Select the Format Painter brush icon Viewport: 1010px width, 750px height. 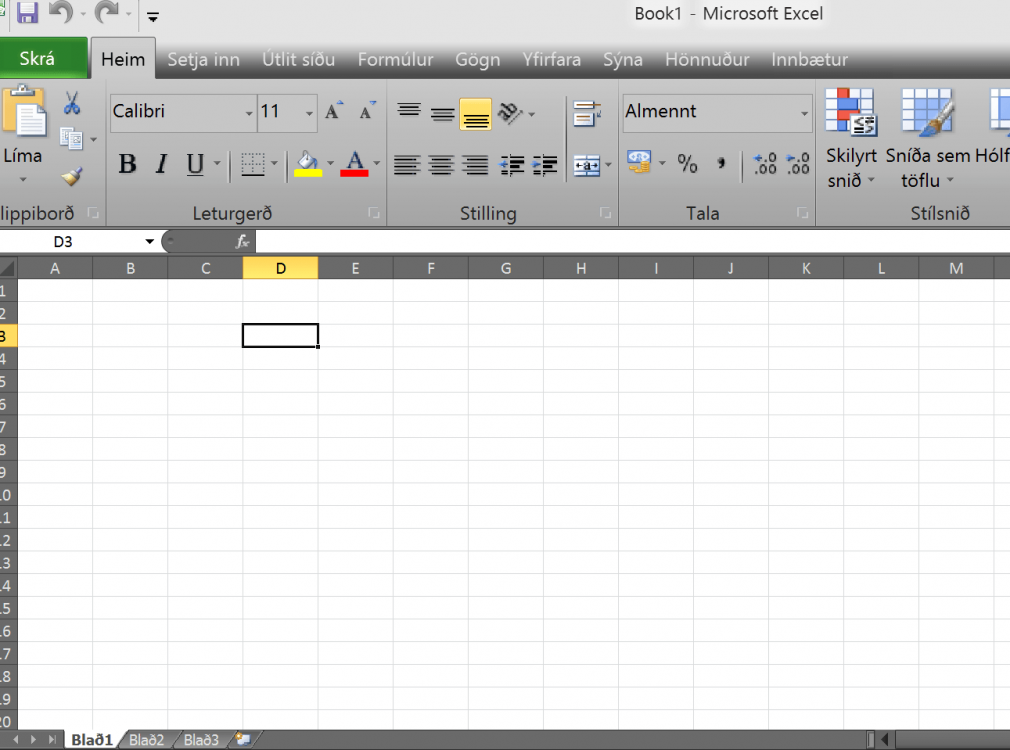71,176
